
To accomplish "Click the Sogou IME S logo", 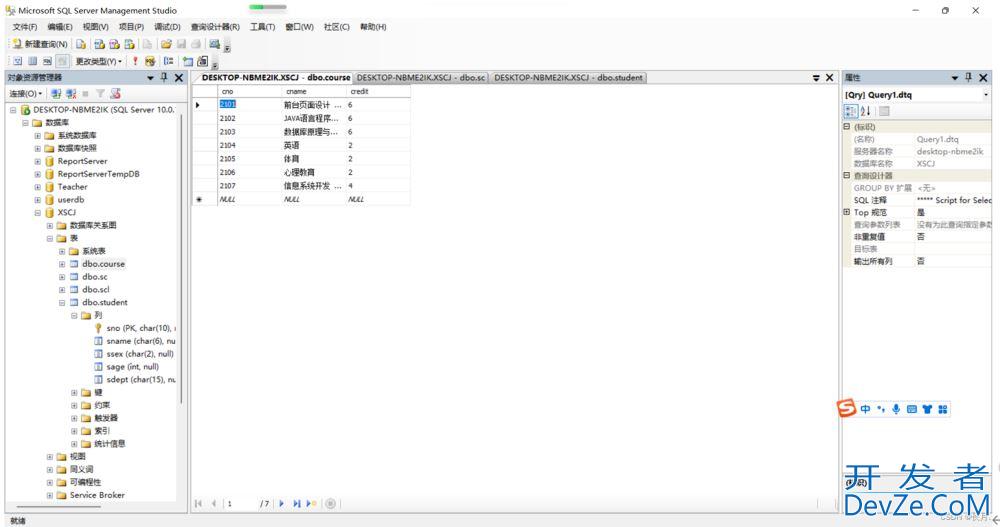I will [846, 408].
